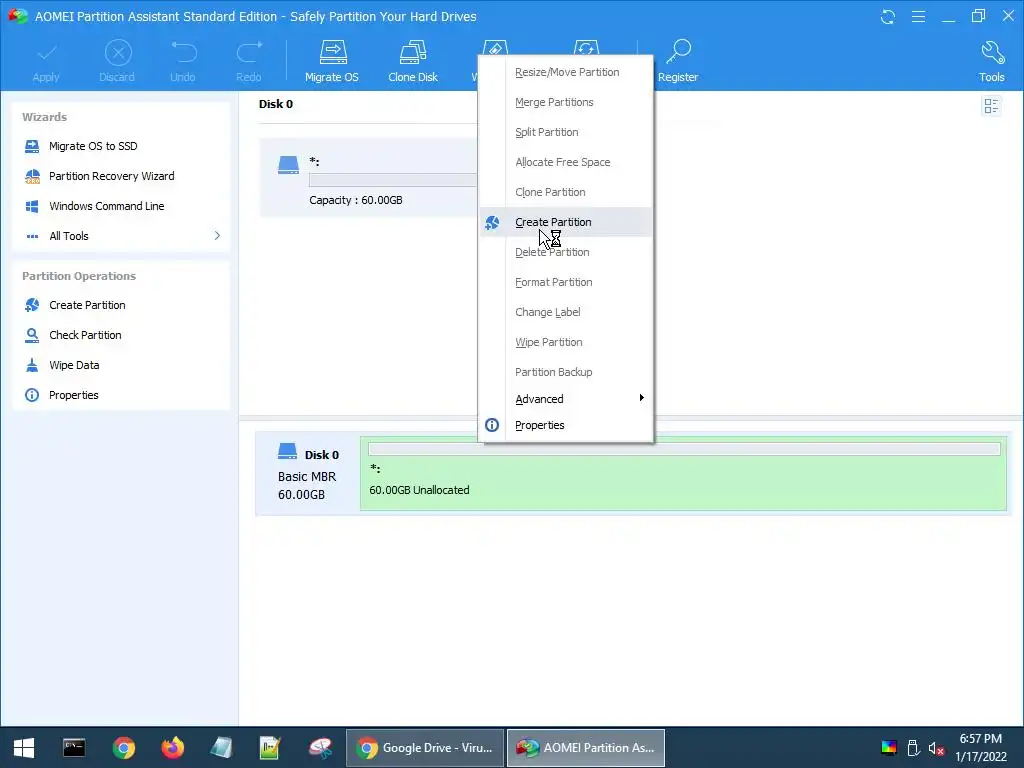This screenshot has width=1024, height=768.
Task: Open Migrate OS from the toolbar
Action: coord(332,62)
